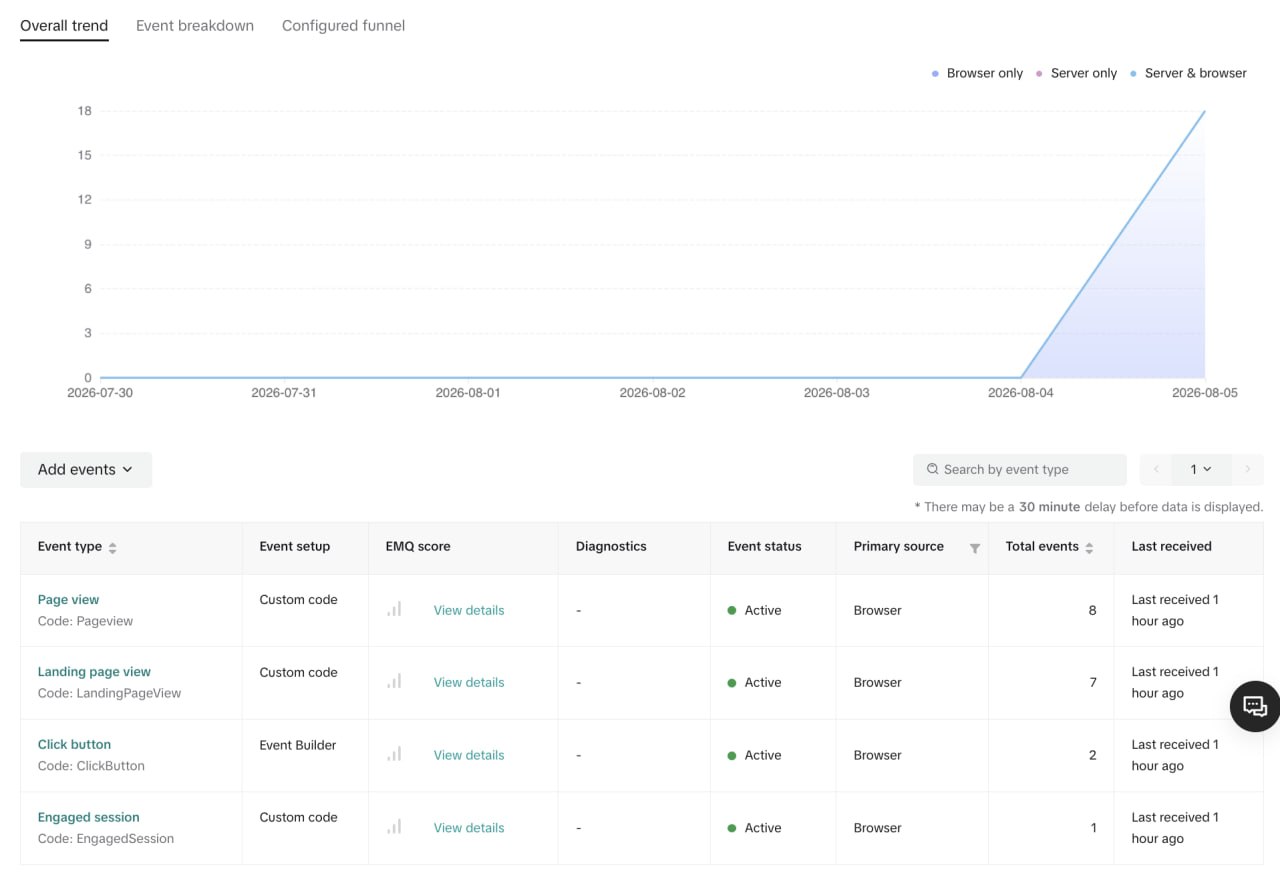Open the chat support floating icon
Image resolution: width=1280 pixels, height=877 pixels.
point(1255,706)
